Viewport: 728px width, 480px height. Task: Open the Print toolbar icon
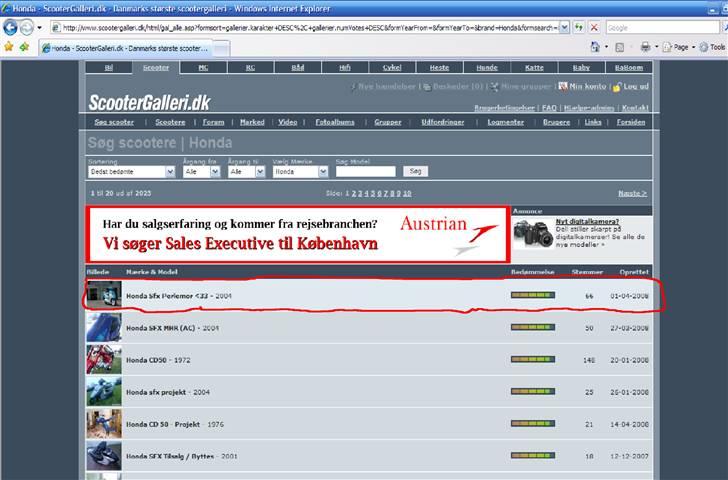point(646,47)
